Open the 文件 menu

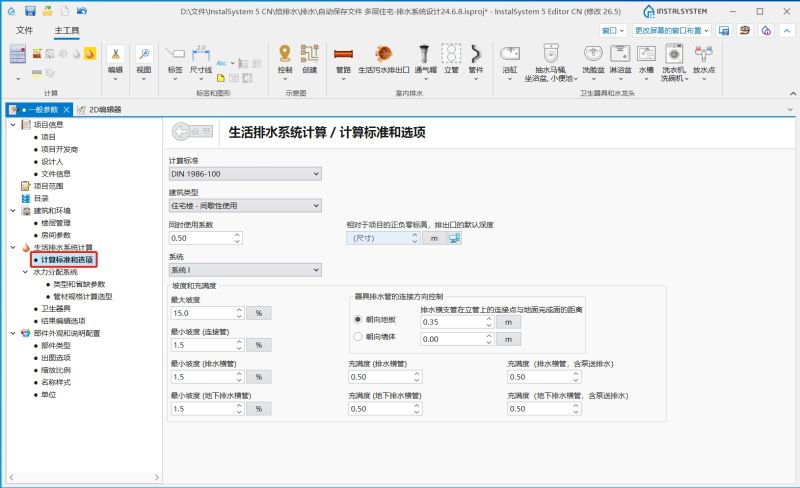pyautogui.click(x=24, y=31)
